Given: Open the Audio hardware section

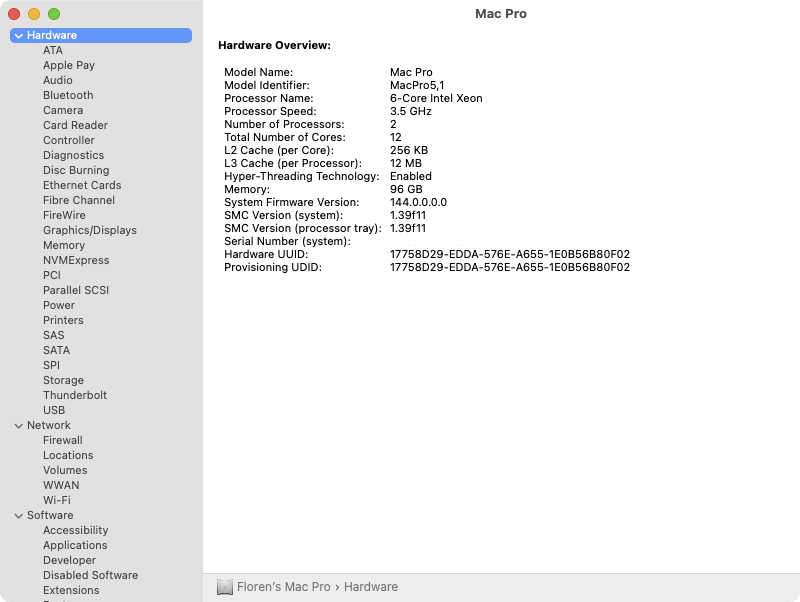Looking at the screenshot, I should (58, 80).
